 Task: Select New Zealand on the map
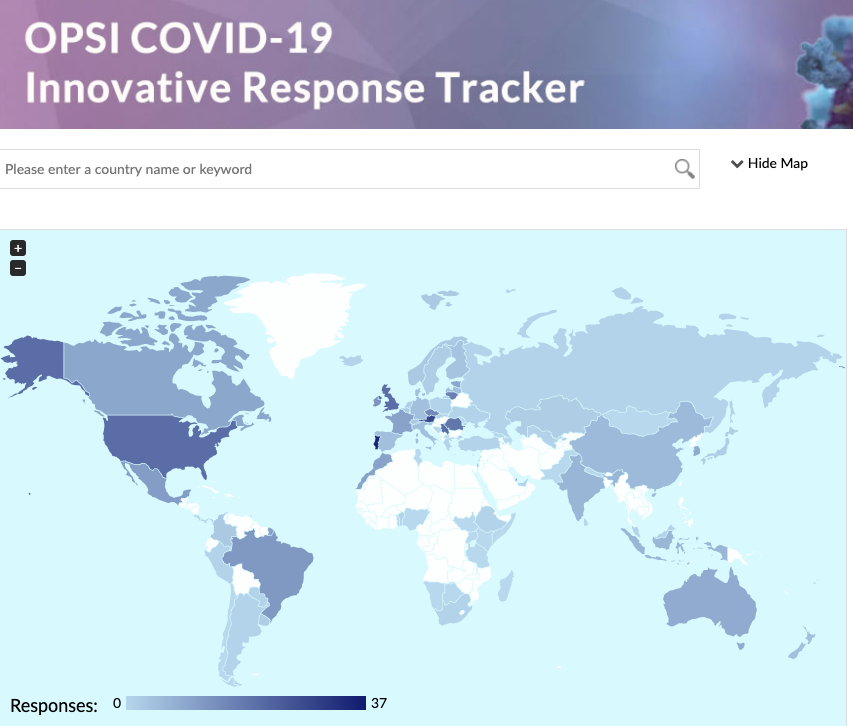tap(803, 643)
